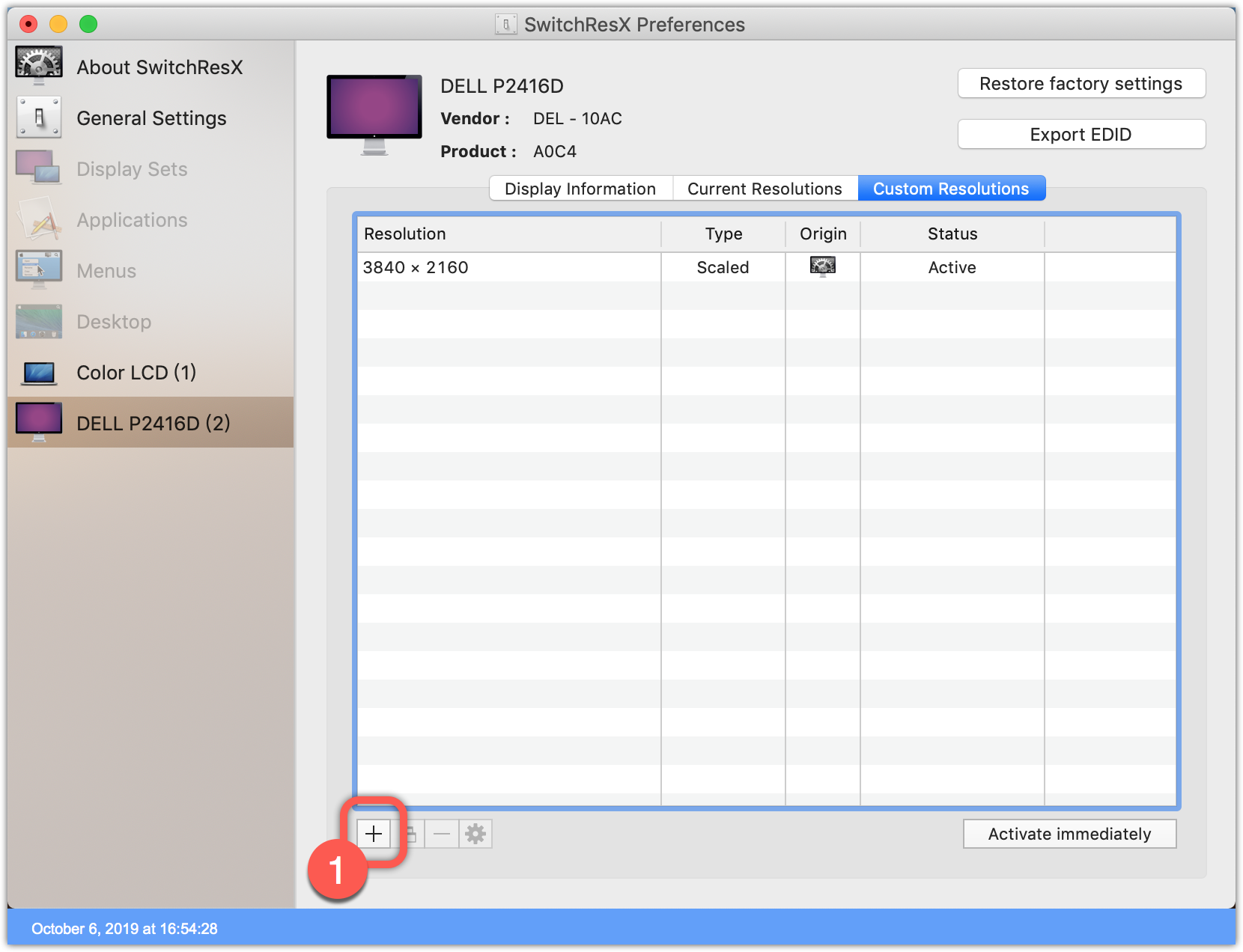
Task: Click the SwitchResX Preferences window title
Action: point(634,25)
